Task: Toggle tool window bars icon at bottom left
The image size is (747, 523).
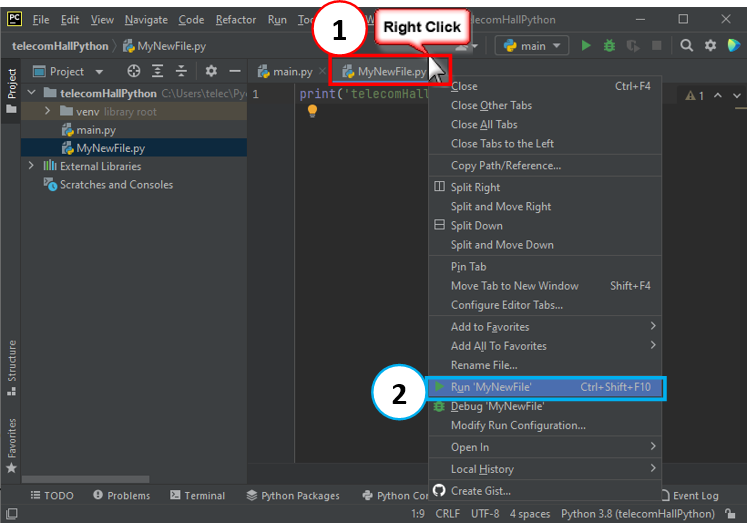Action: [x=11, y=513]
